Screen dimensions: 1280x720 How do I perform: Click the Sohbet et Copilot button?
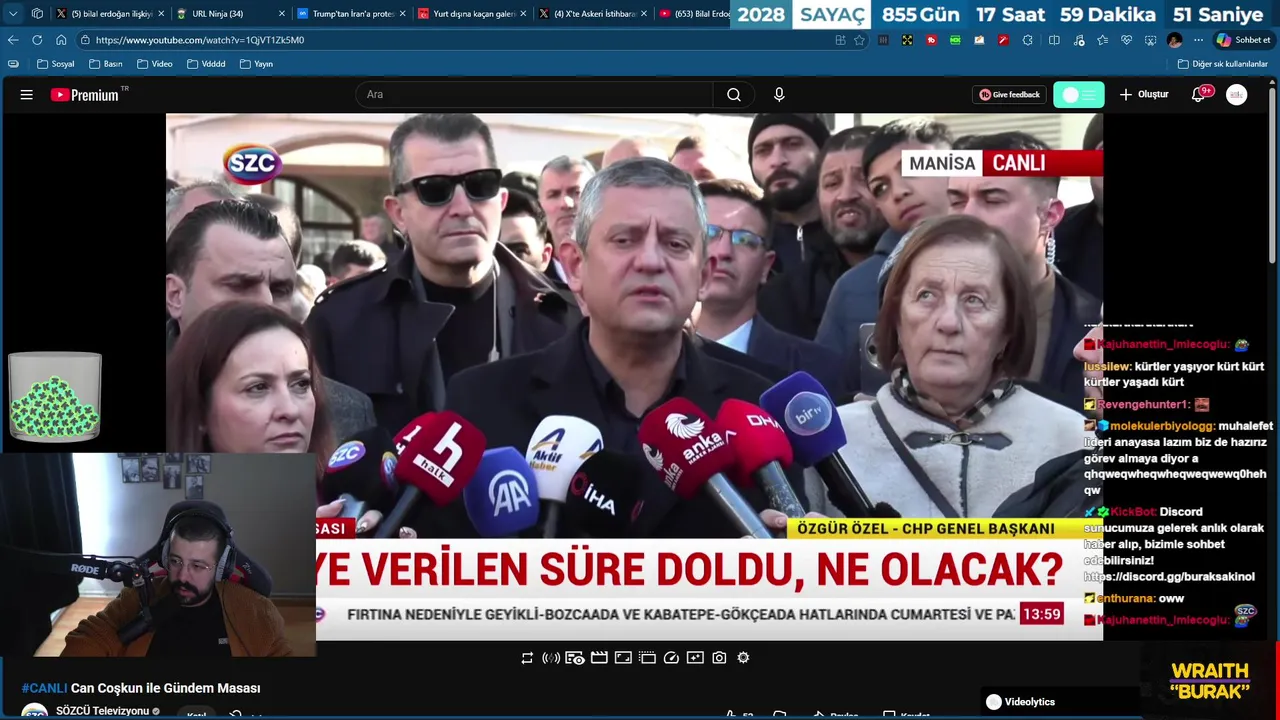tap(1243, 40)
